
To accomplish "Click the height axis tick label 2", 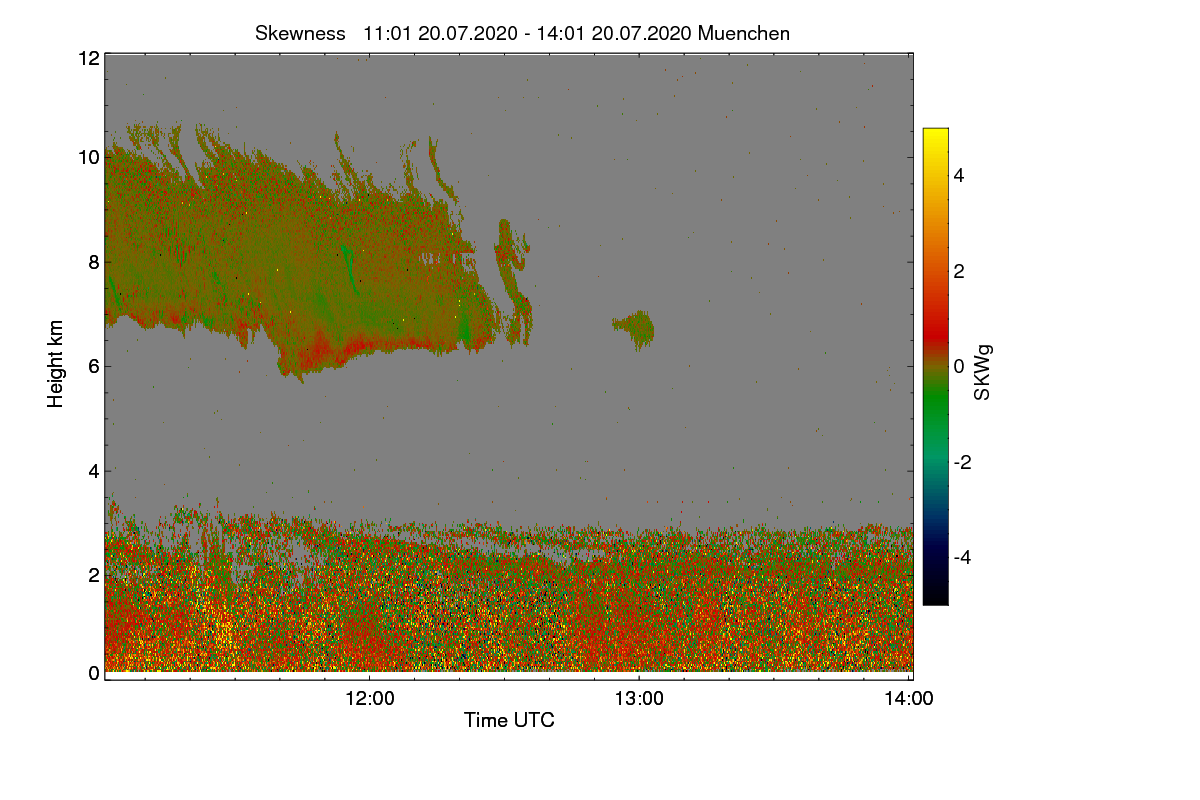I will coord(93,574).
